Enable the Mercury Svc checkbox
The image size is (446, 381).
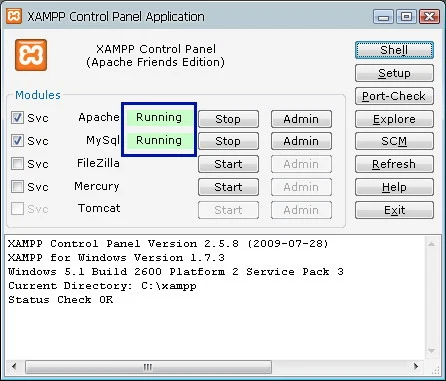pyautogui.click(x=17, y=186)
